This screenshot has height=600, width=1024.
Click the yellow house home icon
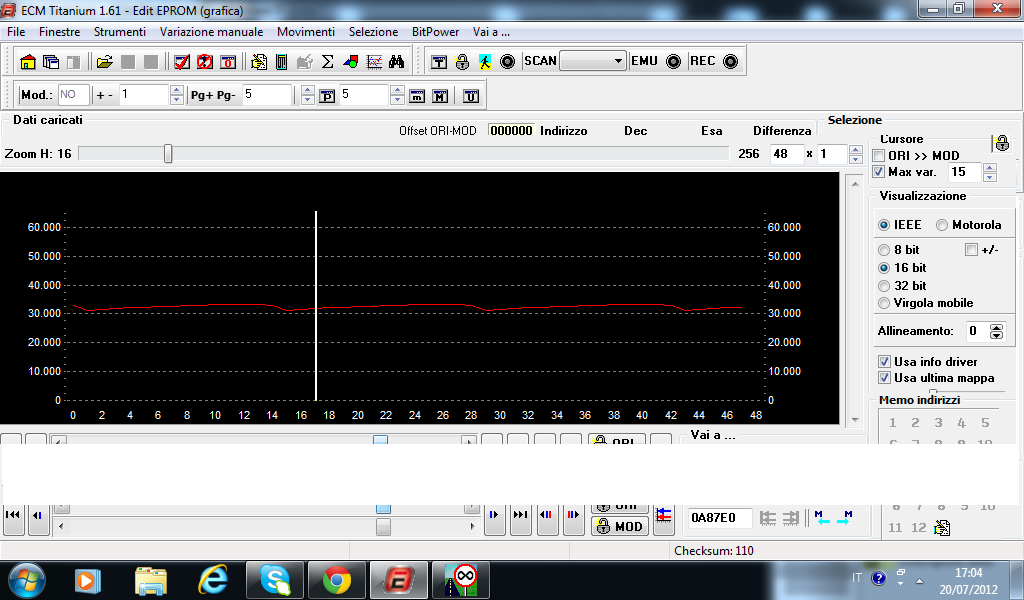[27, 62]
